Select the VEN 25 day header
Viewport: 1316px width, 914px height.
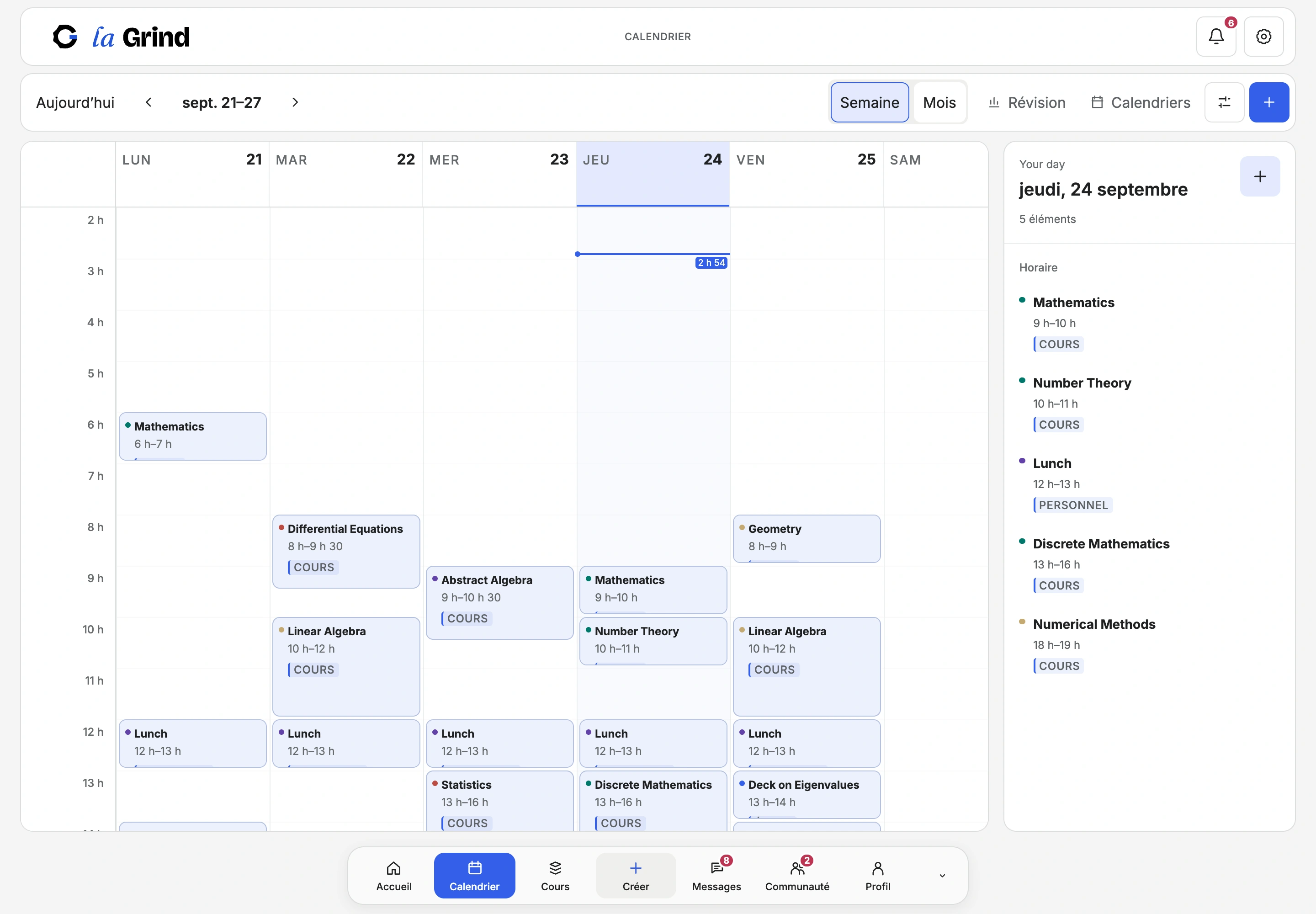(807, 174)
